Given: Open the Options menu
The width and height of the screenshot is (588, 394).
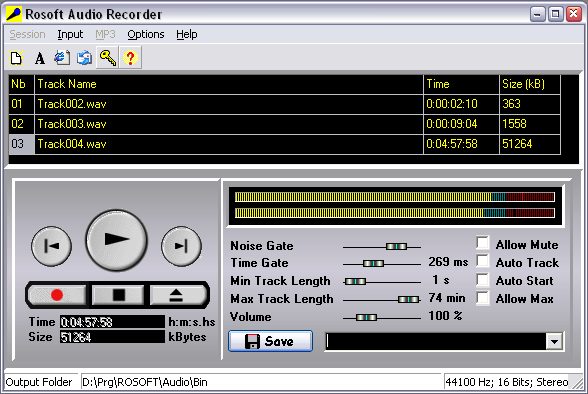Looking at the screenshot, I should click(x=146, y=34).
